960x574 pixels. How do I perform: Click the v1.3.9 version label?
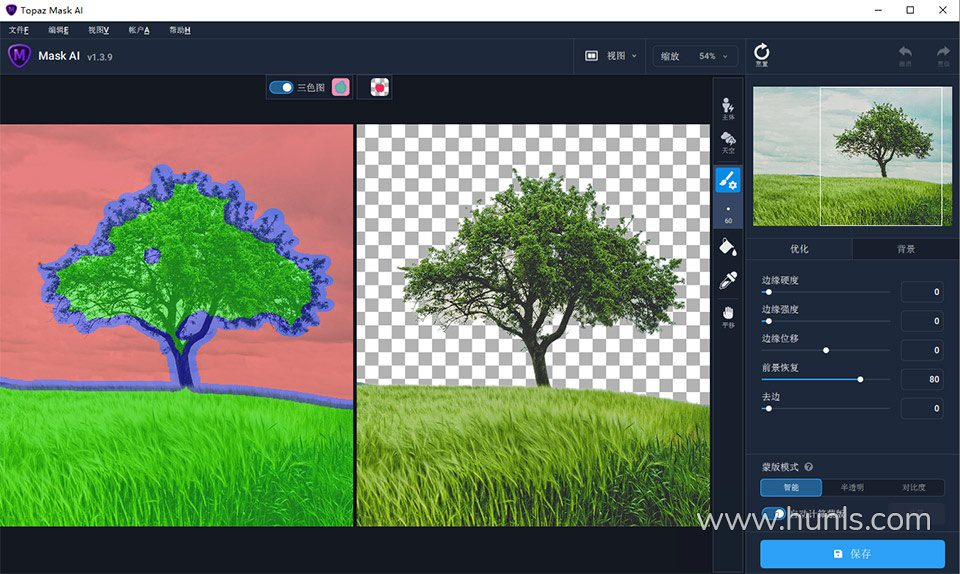point(100,57)
